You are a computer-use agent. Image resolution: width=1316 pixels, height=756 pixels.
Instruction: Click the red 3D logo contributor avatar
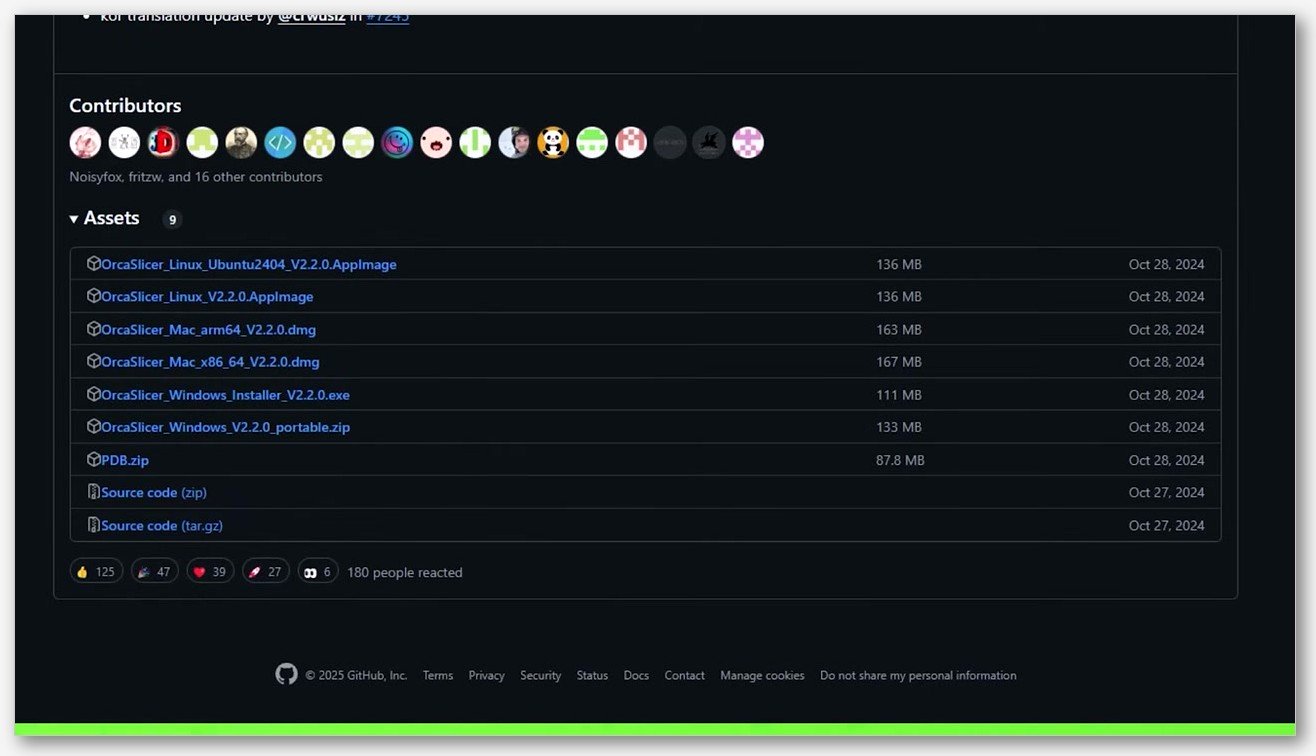coord(163,143)
